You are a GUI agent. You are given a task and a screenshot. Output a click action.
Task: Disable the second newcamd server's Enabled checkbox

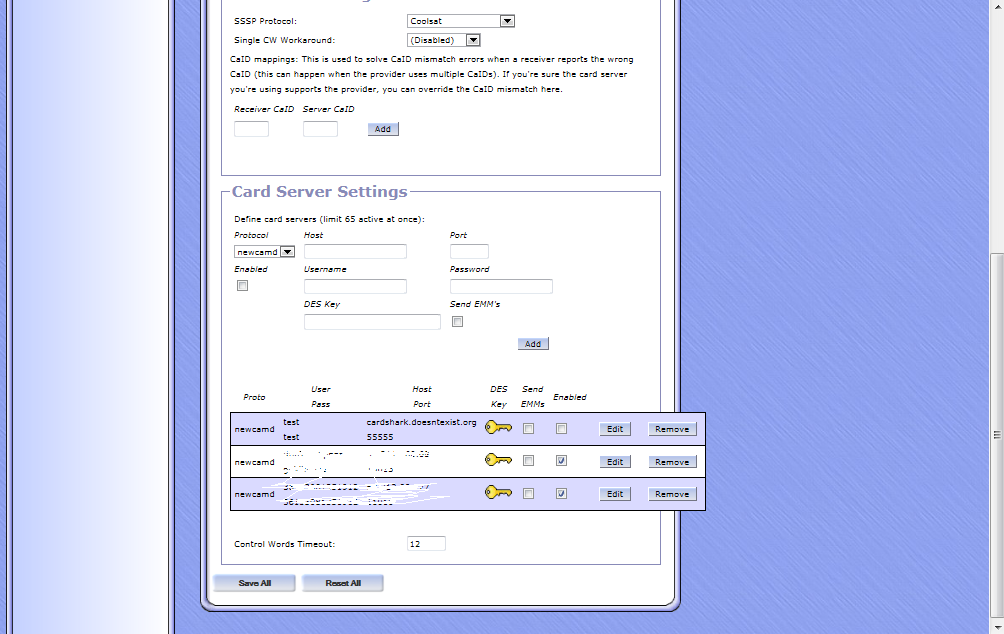click(x=561, y=461)
